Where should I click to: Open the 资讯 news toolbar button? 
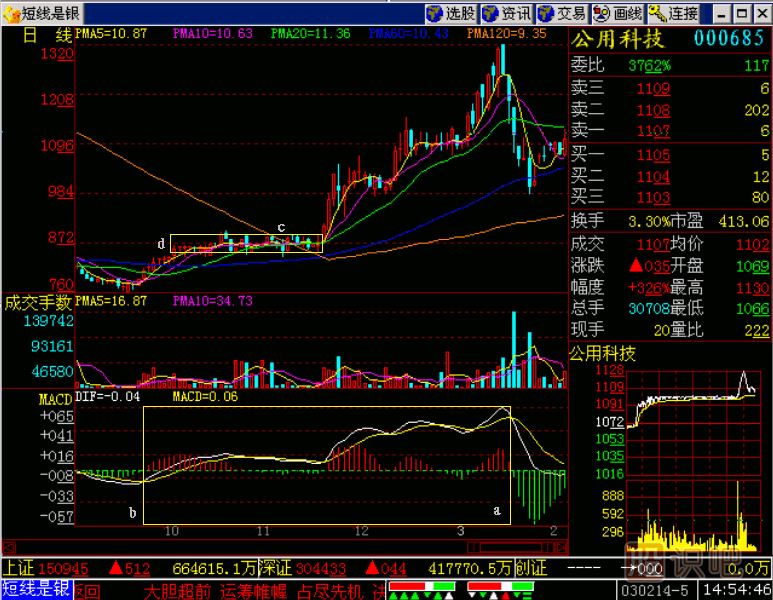(506, 13)
